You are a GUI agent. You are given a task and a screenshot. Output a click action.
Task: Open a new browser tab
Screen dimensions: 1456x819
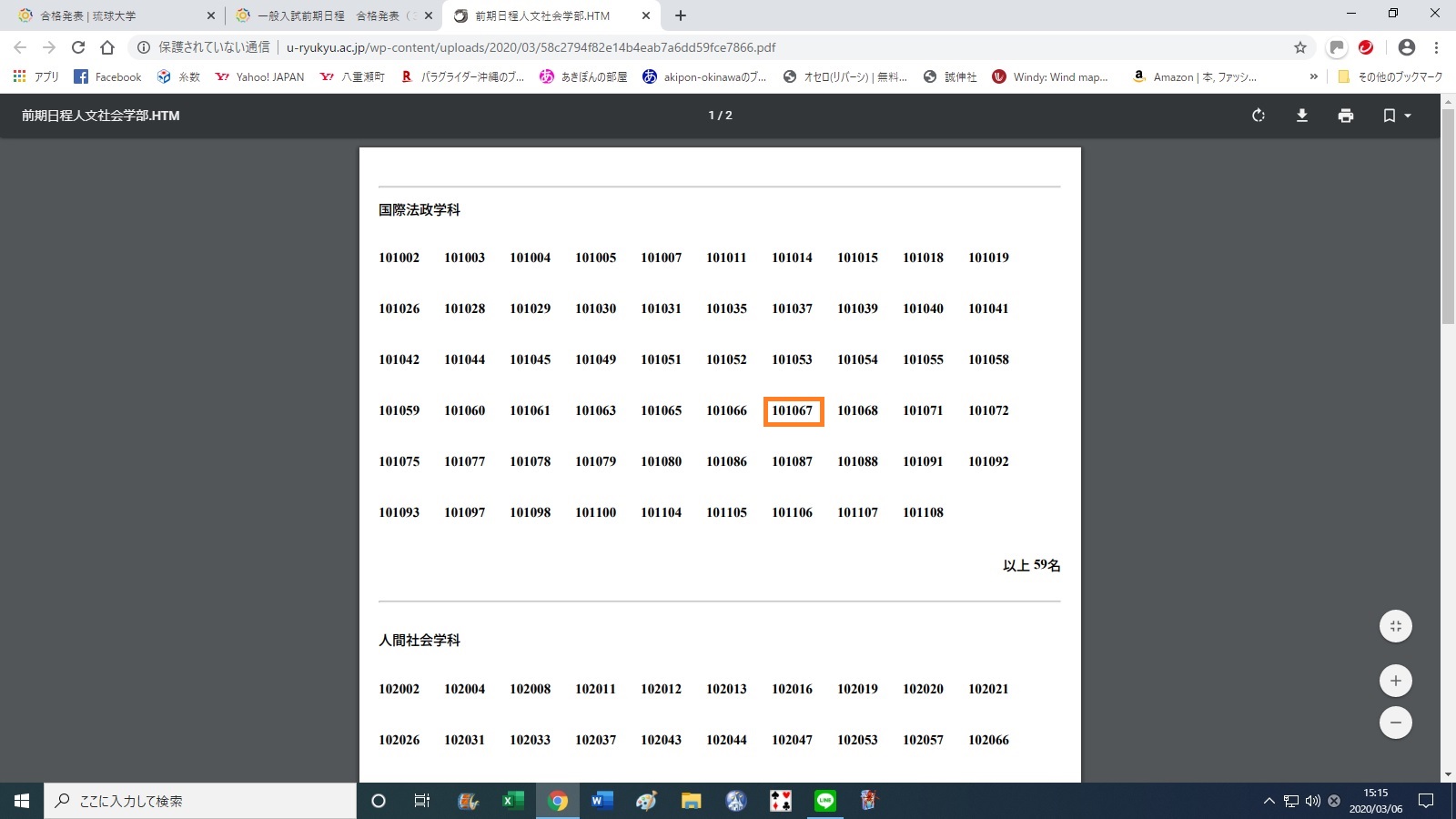(681, 15)
